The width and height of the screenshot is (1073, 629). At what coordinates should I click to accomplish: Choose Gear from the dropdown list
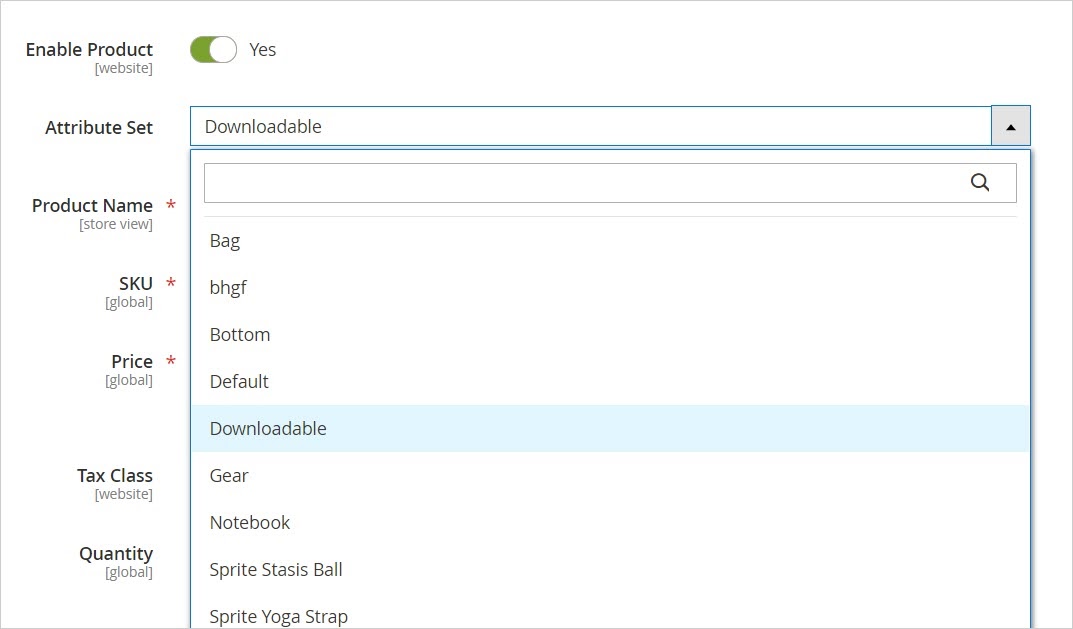[229, 476]
